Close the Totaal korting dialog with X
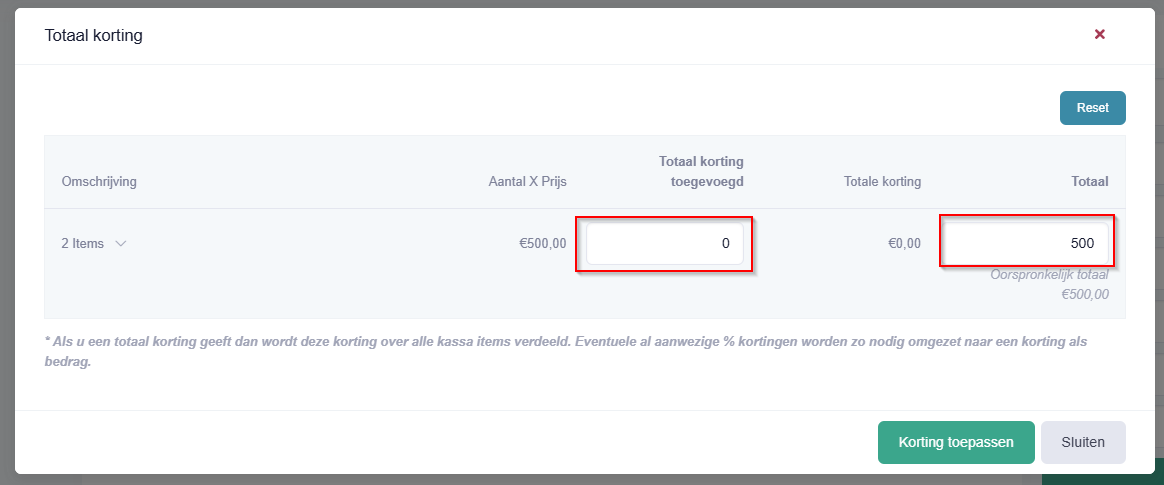 (x=1099, y=34)
